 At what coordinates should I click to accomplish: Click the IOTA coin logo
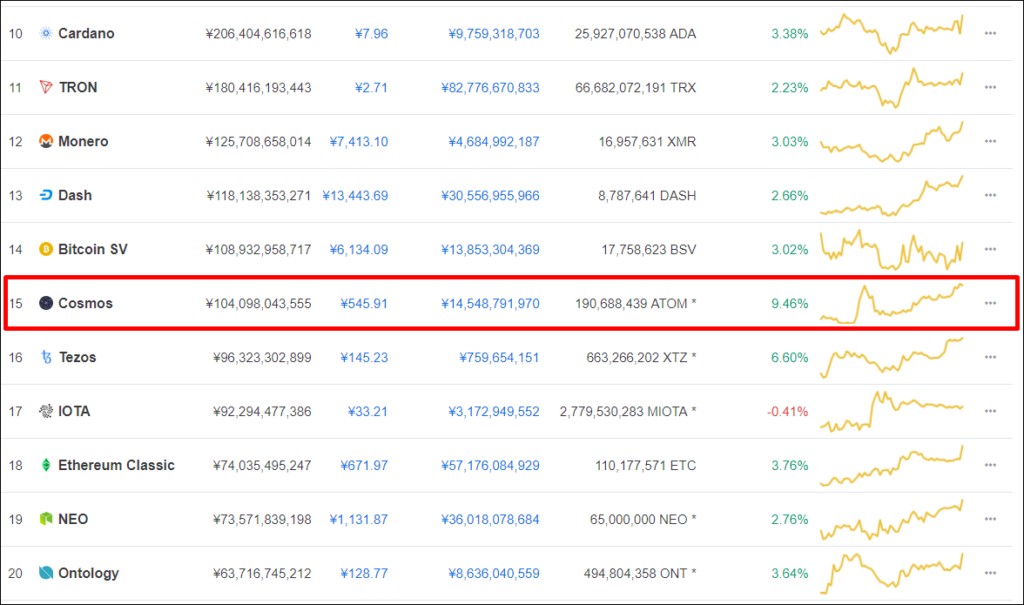46,411
